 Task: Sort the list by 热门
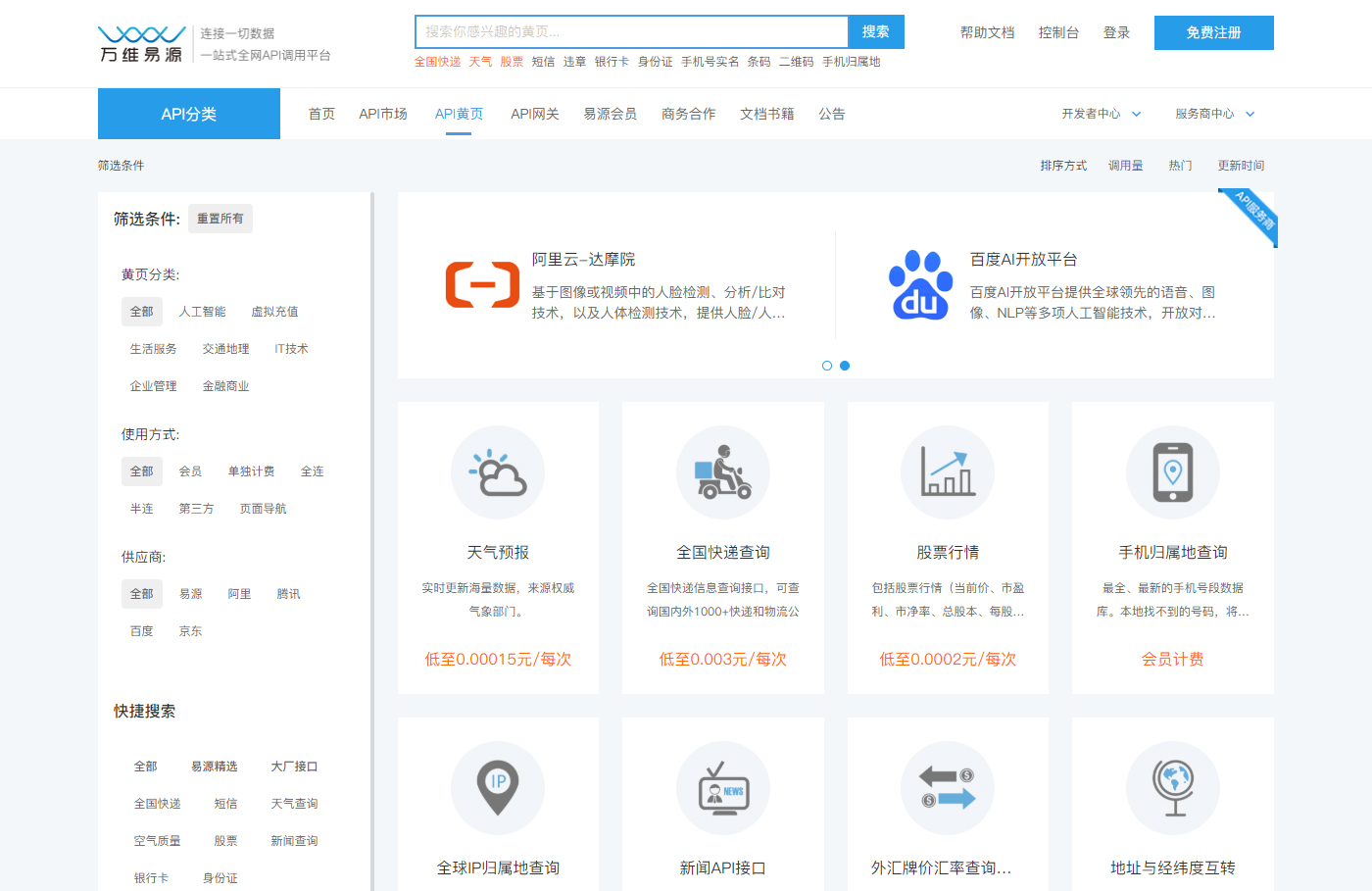[x=1181, y=166]
